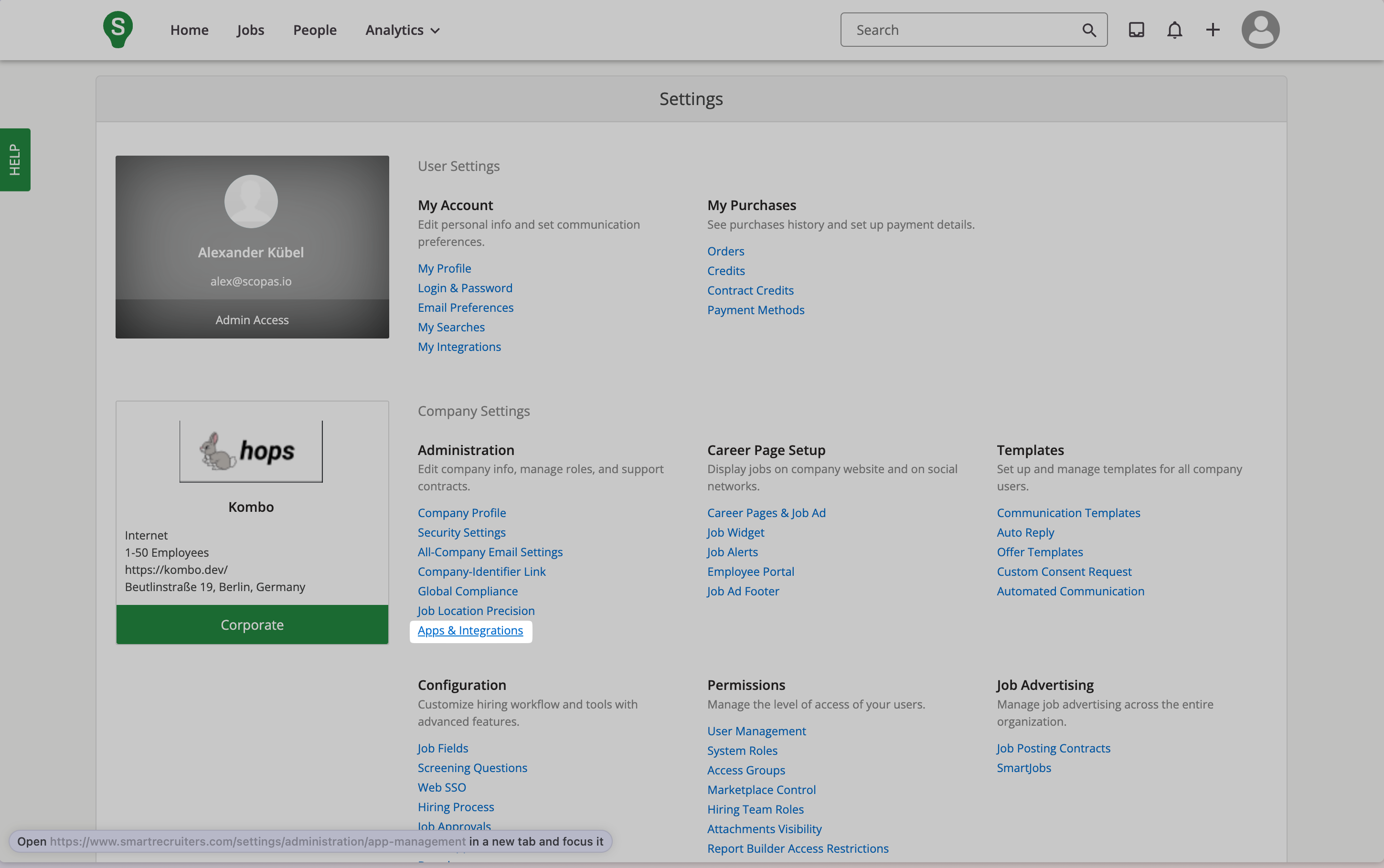Open the People menu item

point(315,30)
